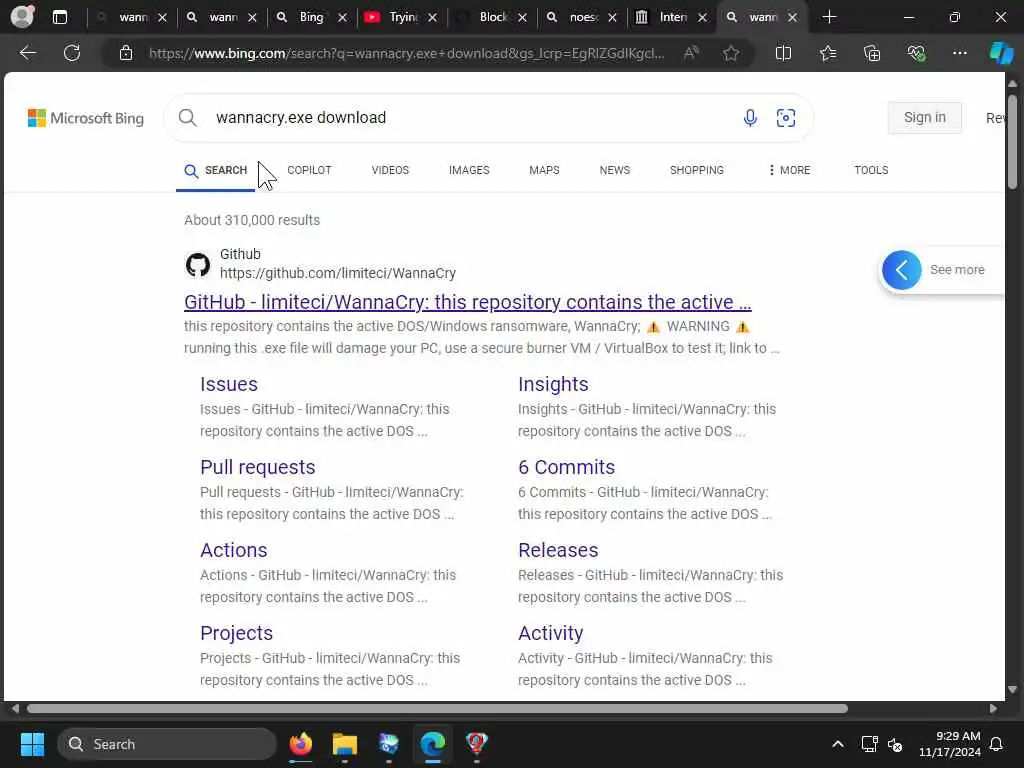Open File Explorer from the taskbar
This screenshot has height=768, width=1024.
[x=345, y=744]
